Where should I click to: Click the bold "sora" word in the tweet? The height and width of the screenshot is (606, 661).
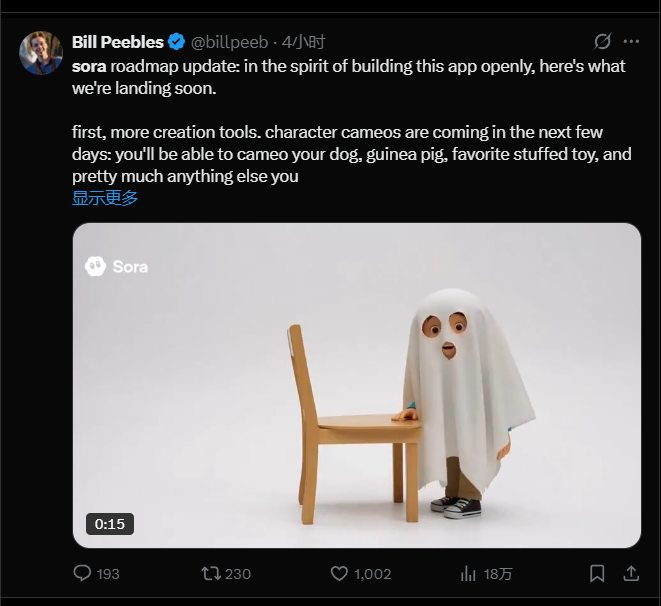(x=89, y=66)
